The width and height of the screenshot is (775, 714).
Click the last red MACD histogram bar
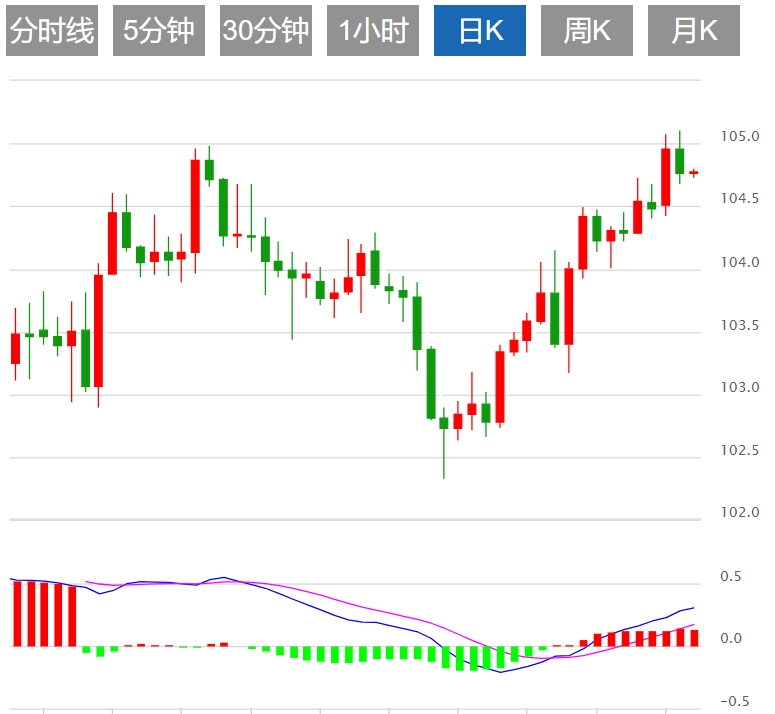tap(693, 637)
